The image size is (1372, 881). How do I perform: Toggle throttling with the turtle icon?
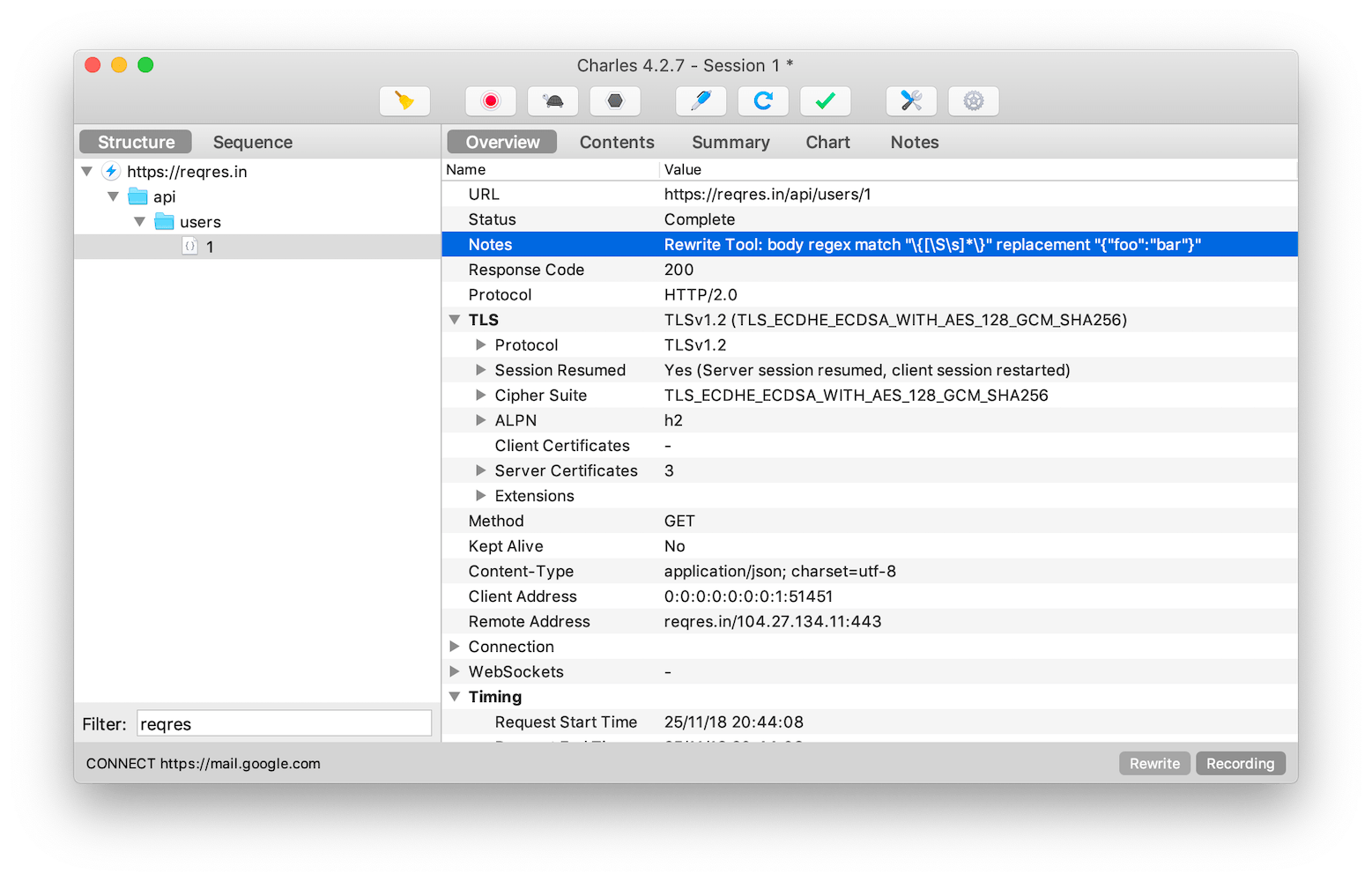click(x=553, y=100)
